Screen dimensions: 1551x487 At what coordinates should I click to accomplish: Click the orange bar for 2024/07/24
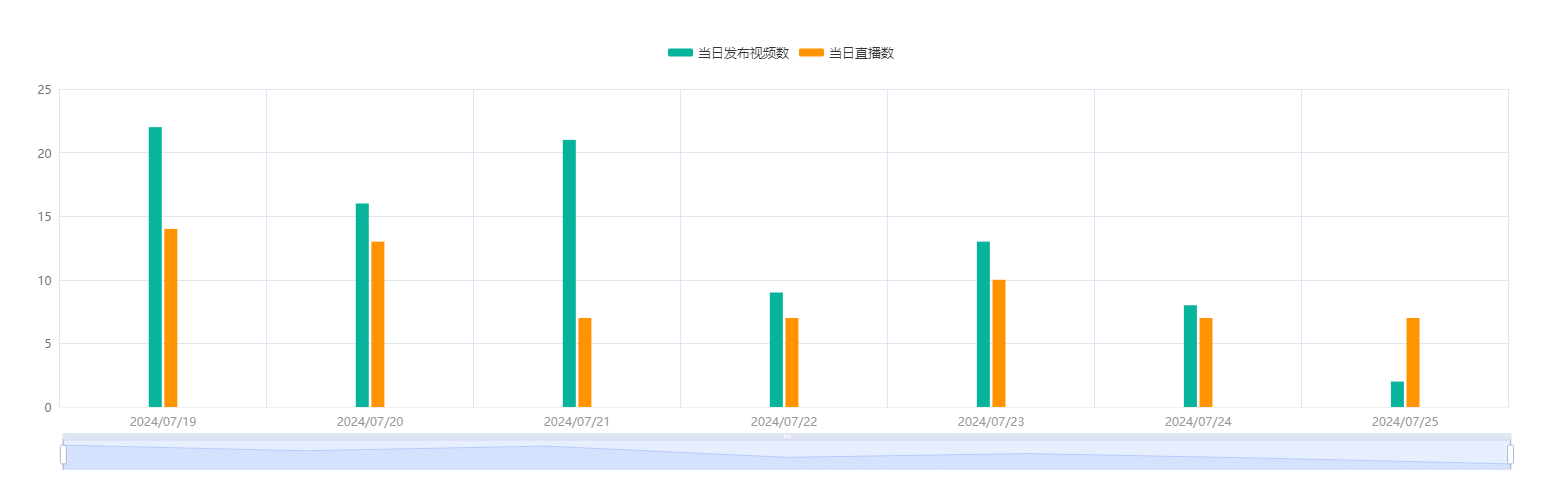1206,362
